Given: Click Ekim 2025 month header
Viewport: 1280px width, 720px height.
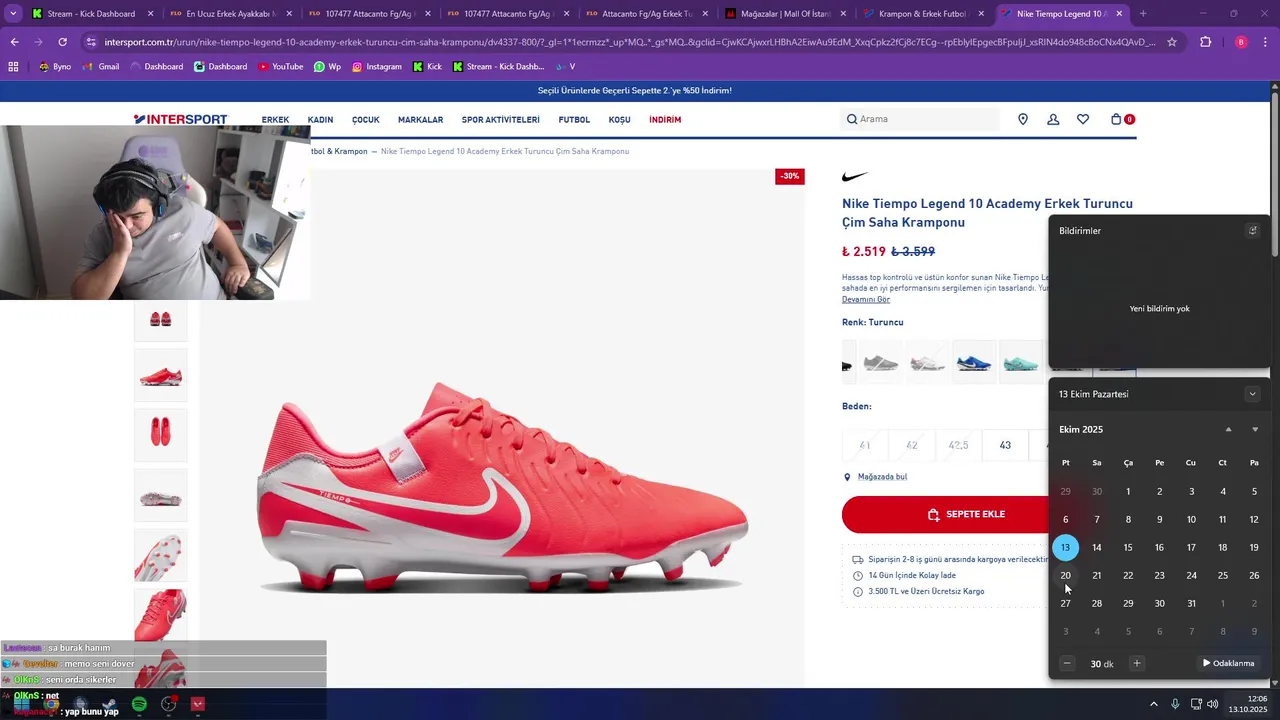Looking at the screenshot, I should click(1081, 429).
